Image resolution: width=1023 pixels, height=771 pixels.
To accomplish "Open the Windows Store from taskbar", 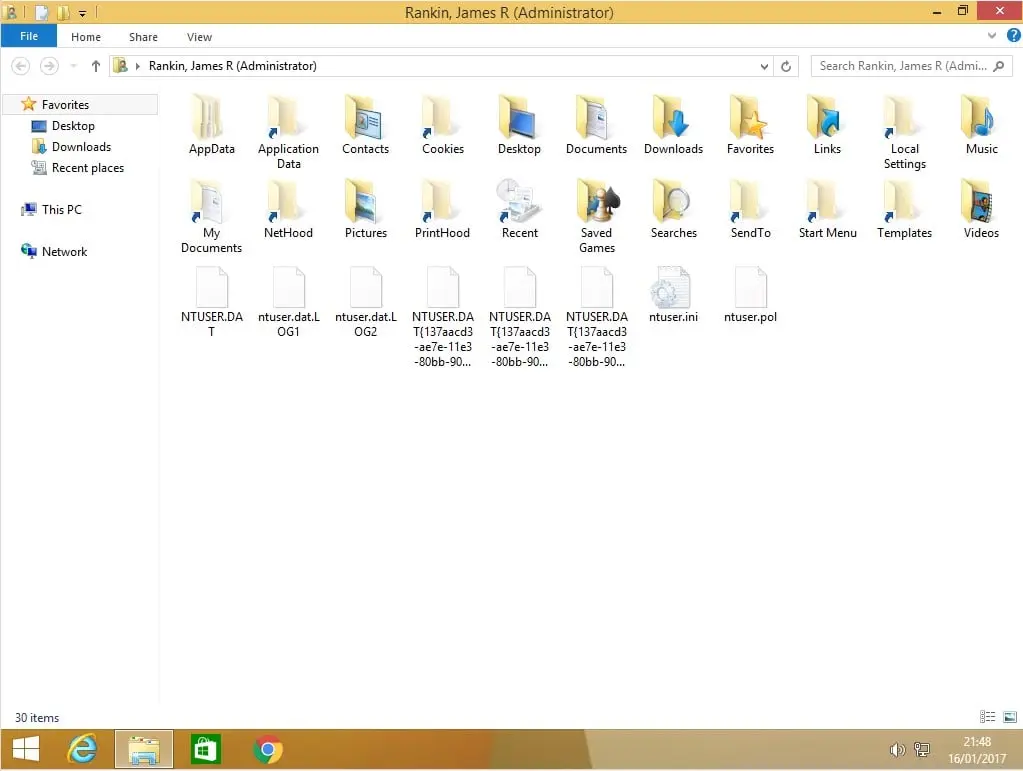I will [206, 749].
